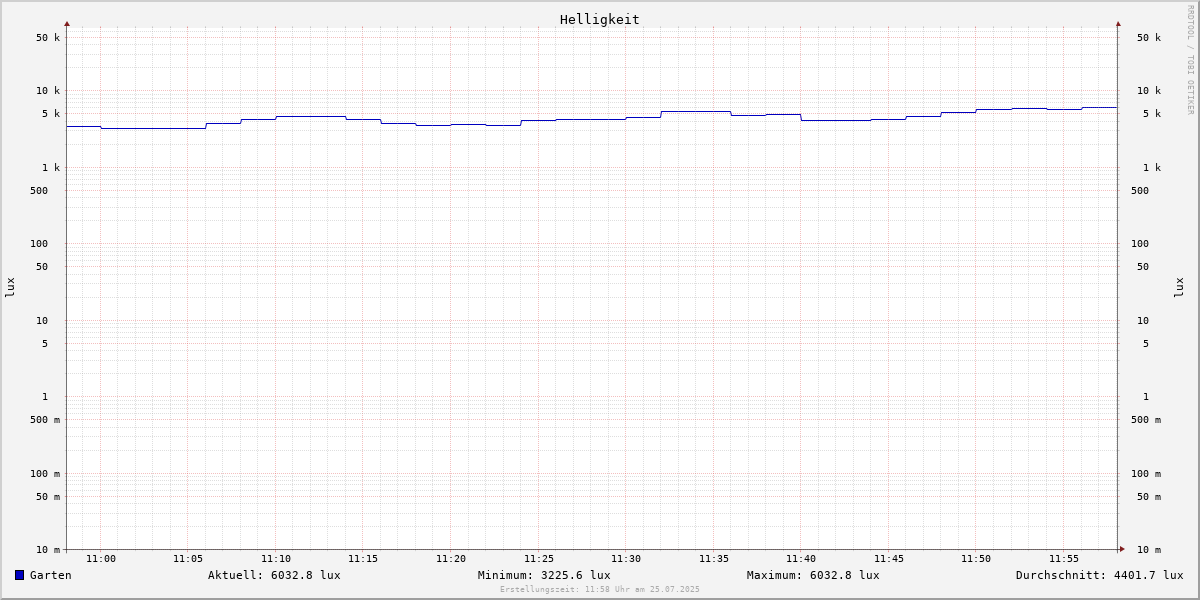Click the Minimum: 3225.6 lux value
This screenshot has height=600, width=1200.
544,575
